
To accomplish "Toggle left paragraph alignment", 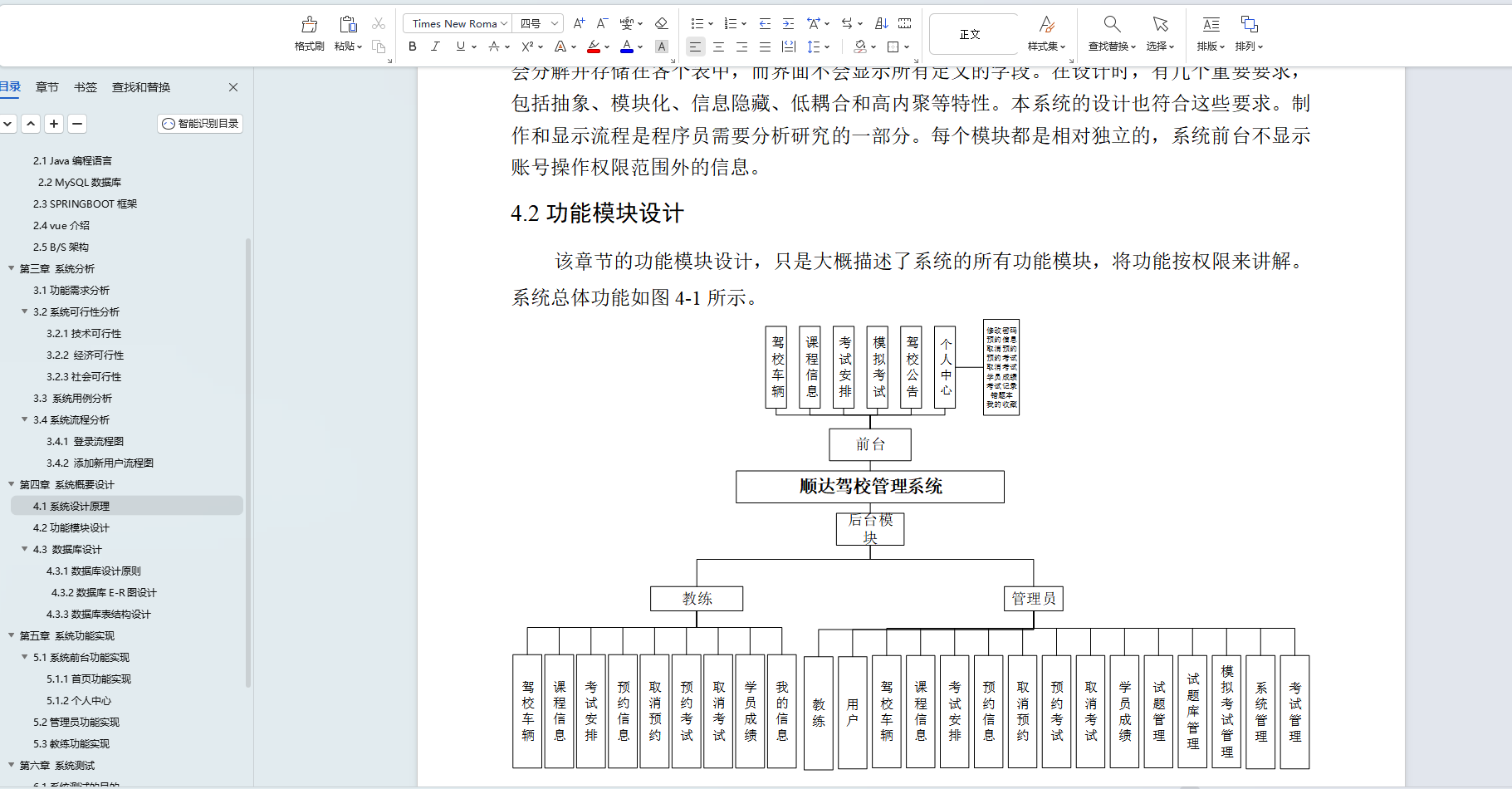I will point(696,47).
